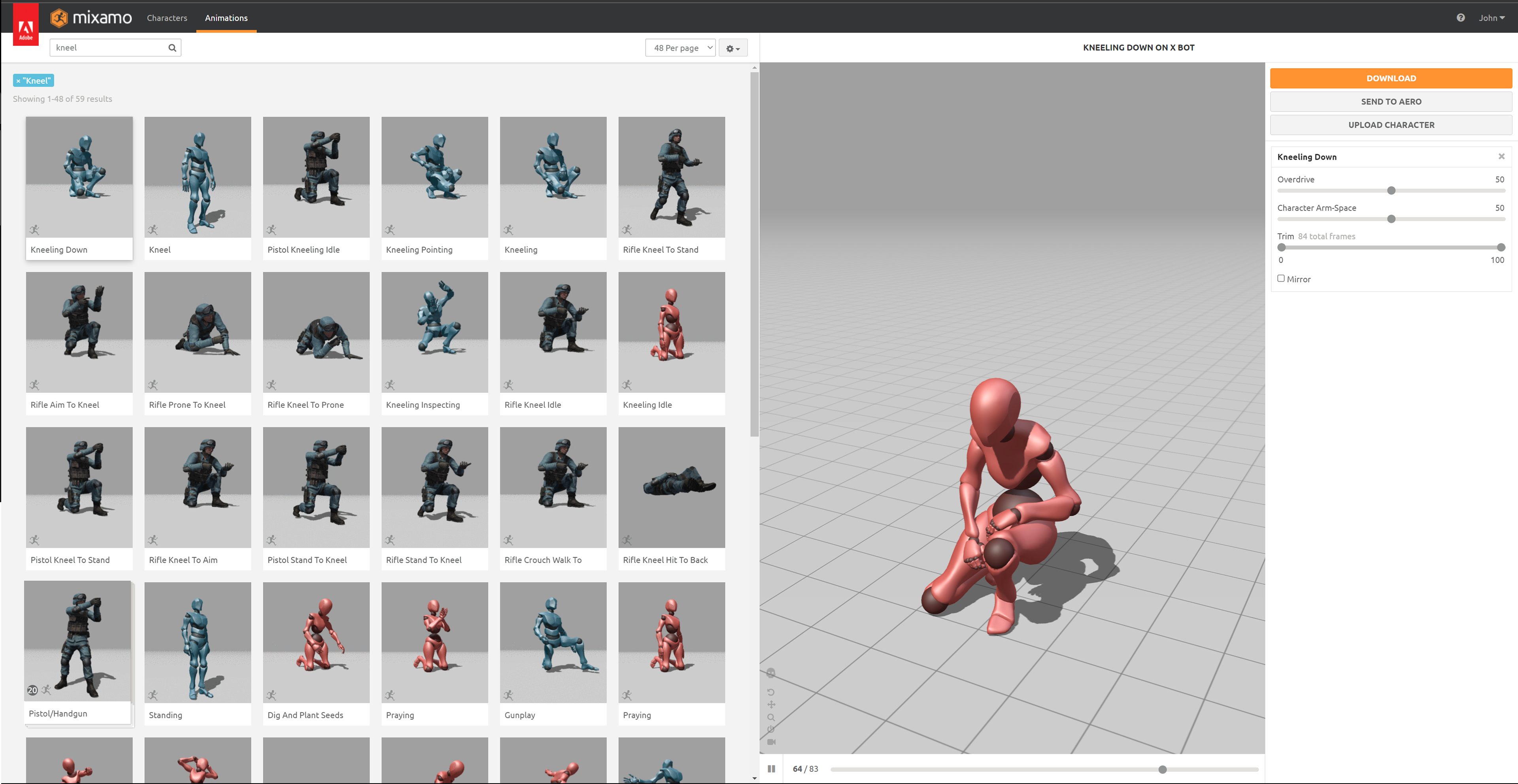The image size is (1518, 784).
Task: Select the Pistol Kneeling Idle thumbnail
Action: pyautogui.click(x=316, y=177)
